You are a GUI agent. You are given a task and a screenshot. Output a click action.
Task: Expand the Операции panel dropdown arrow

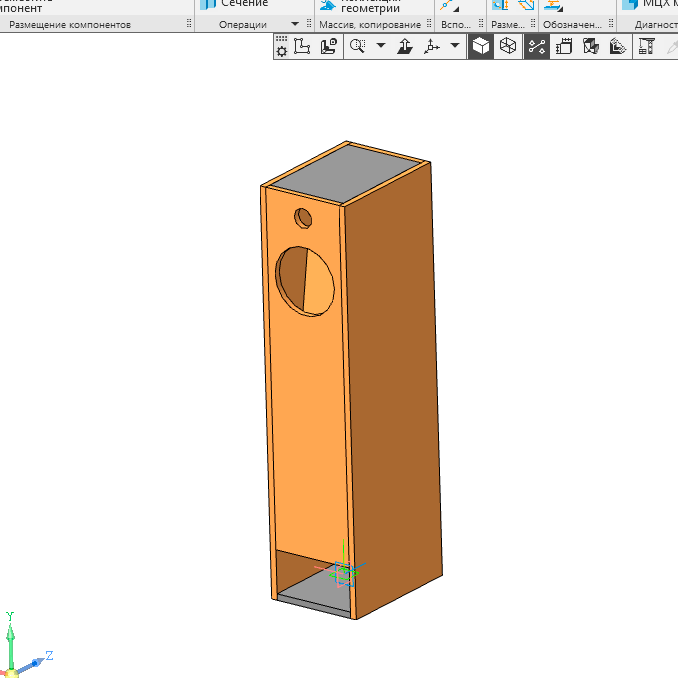(x=295, y=24)
